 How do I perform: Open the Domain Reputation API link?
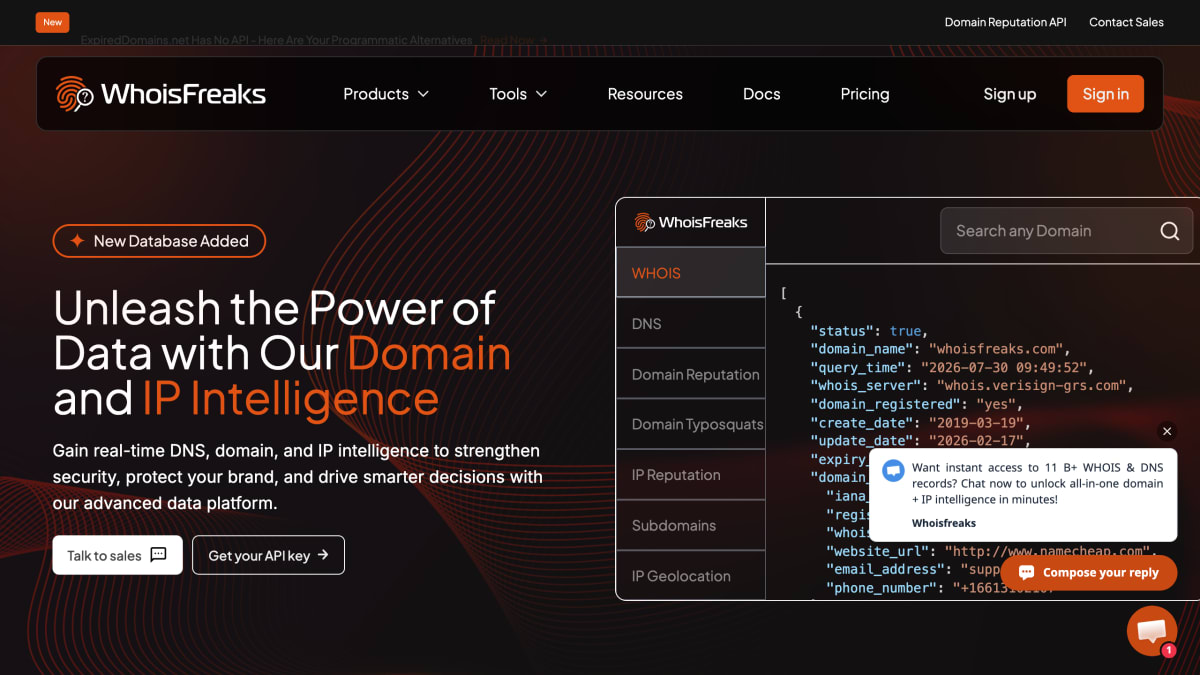click(x=1005, y=22)
